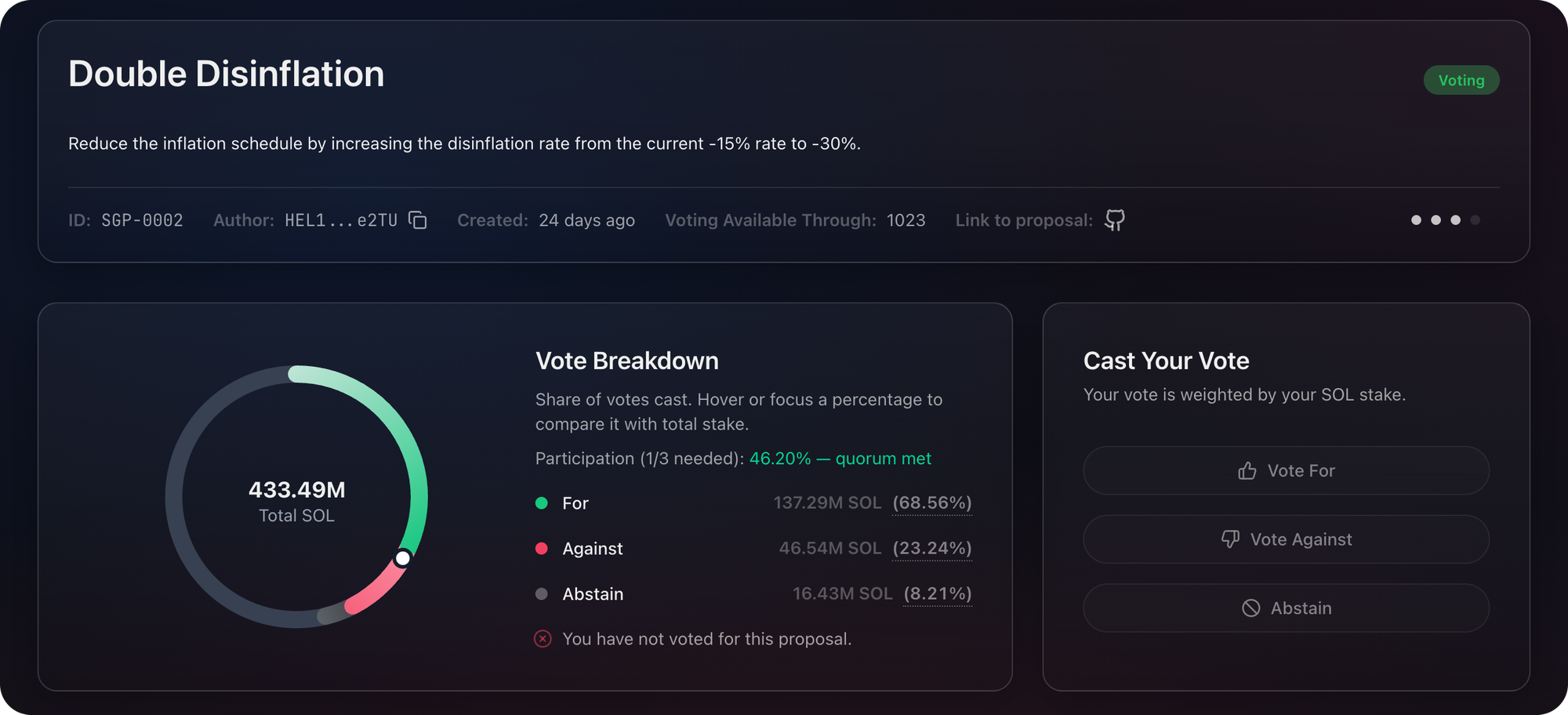Select the third pagination dot
The width and height of the screenshot is (1568, 715).
pyautogui.click(x=1455, y=220)
